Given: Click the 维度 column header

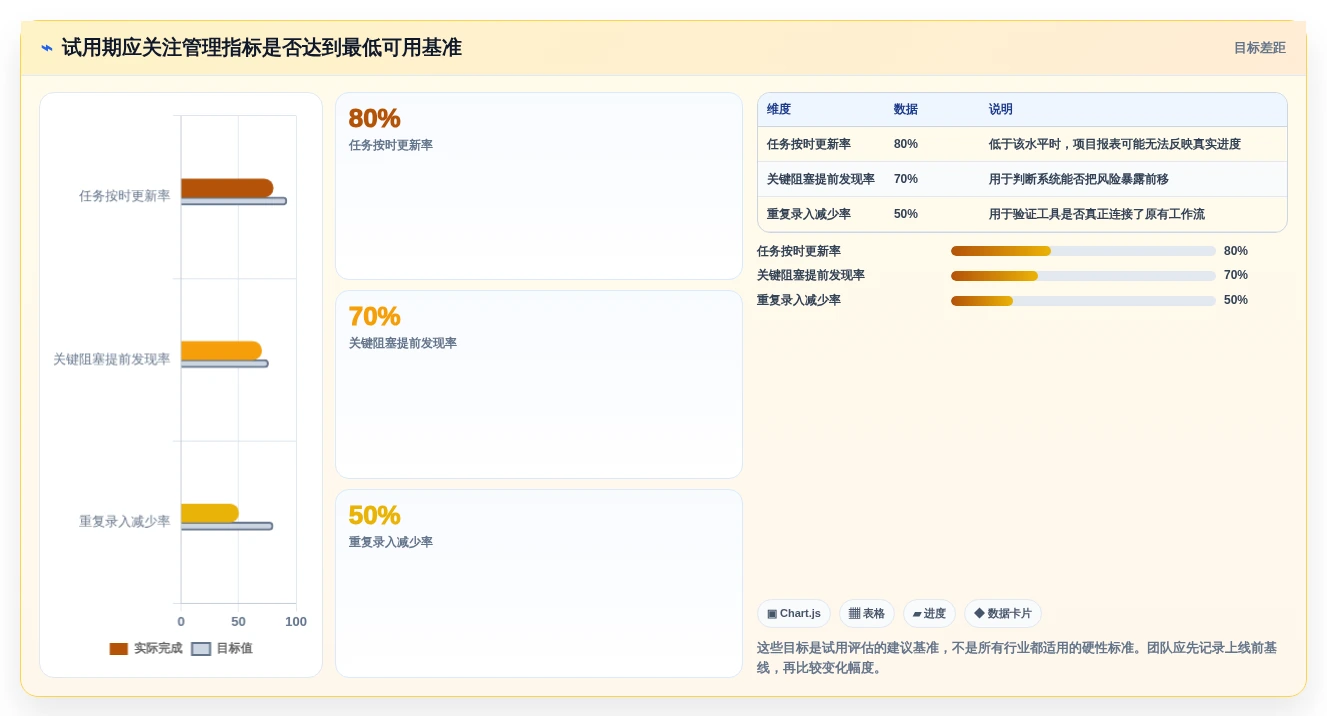Looking at the screenshot, I should (779, 110).
